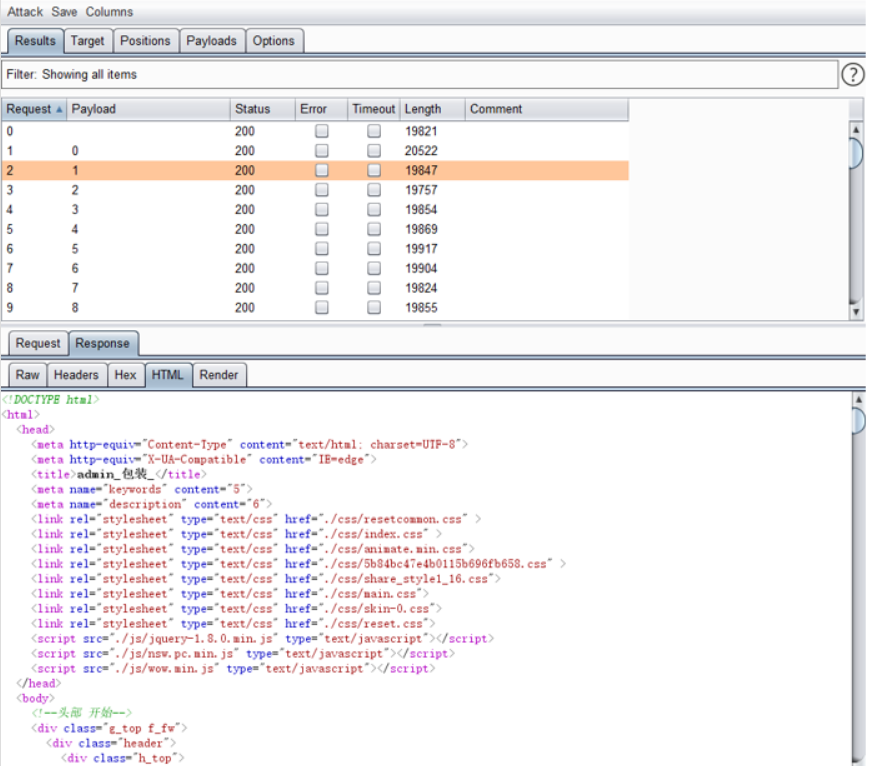Click the resetcommon.css link line
The image size is (874, 766).
click(256, 519)
